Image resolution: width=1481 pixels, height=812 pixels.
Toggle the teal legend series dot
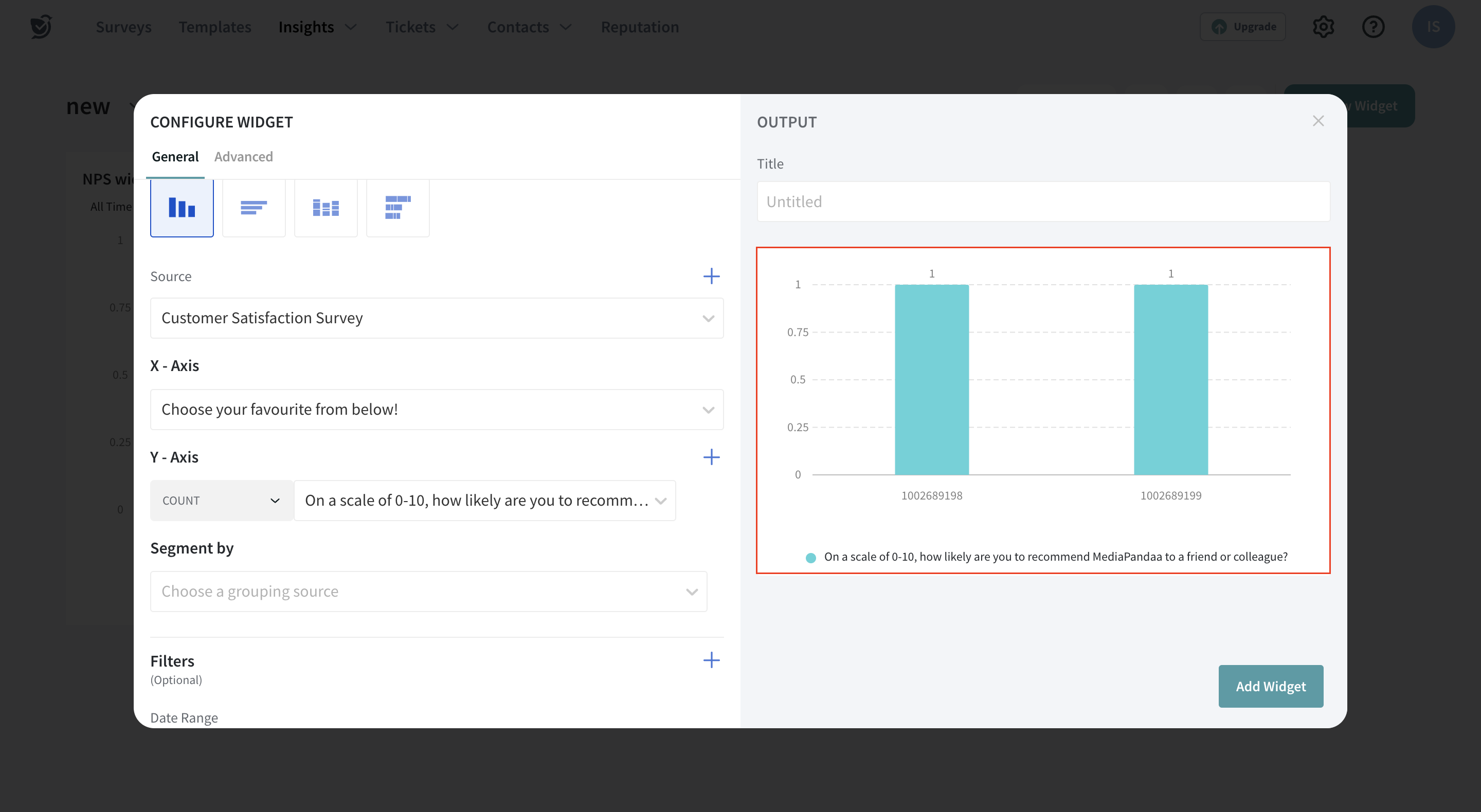pyautogui.click(x=810, y=558)
